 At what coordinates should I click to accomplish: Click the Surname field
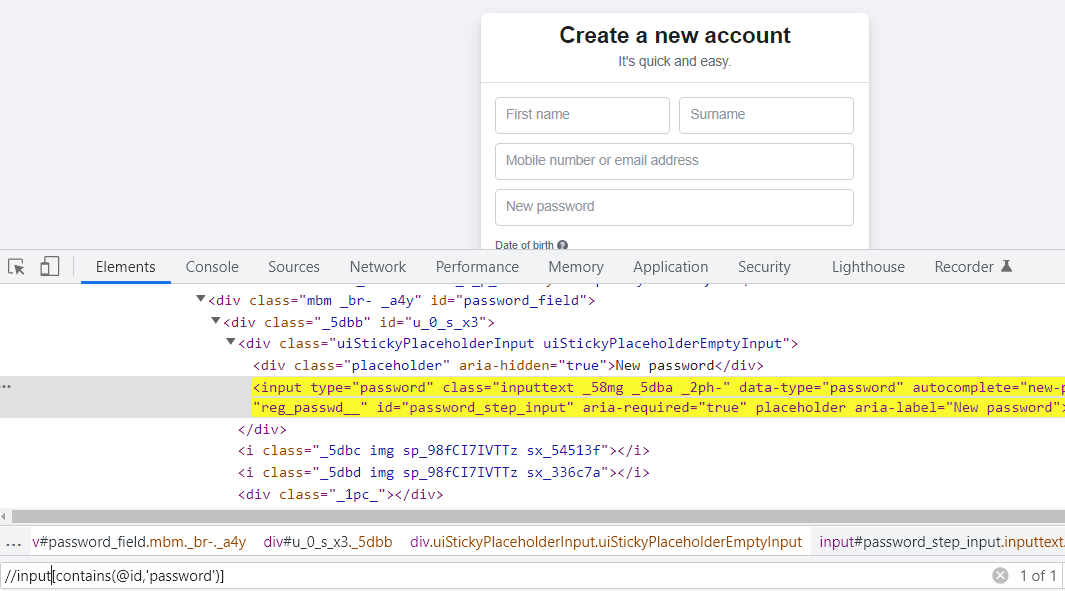click(x=766, y=115)
